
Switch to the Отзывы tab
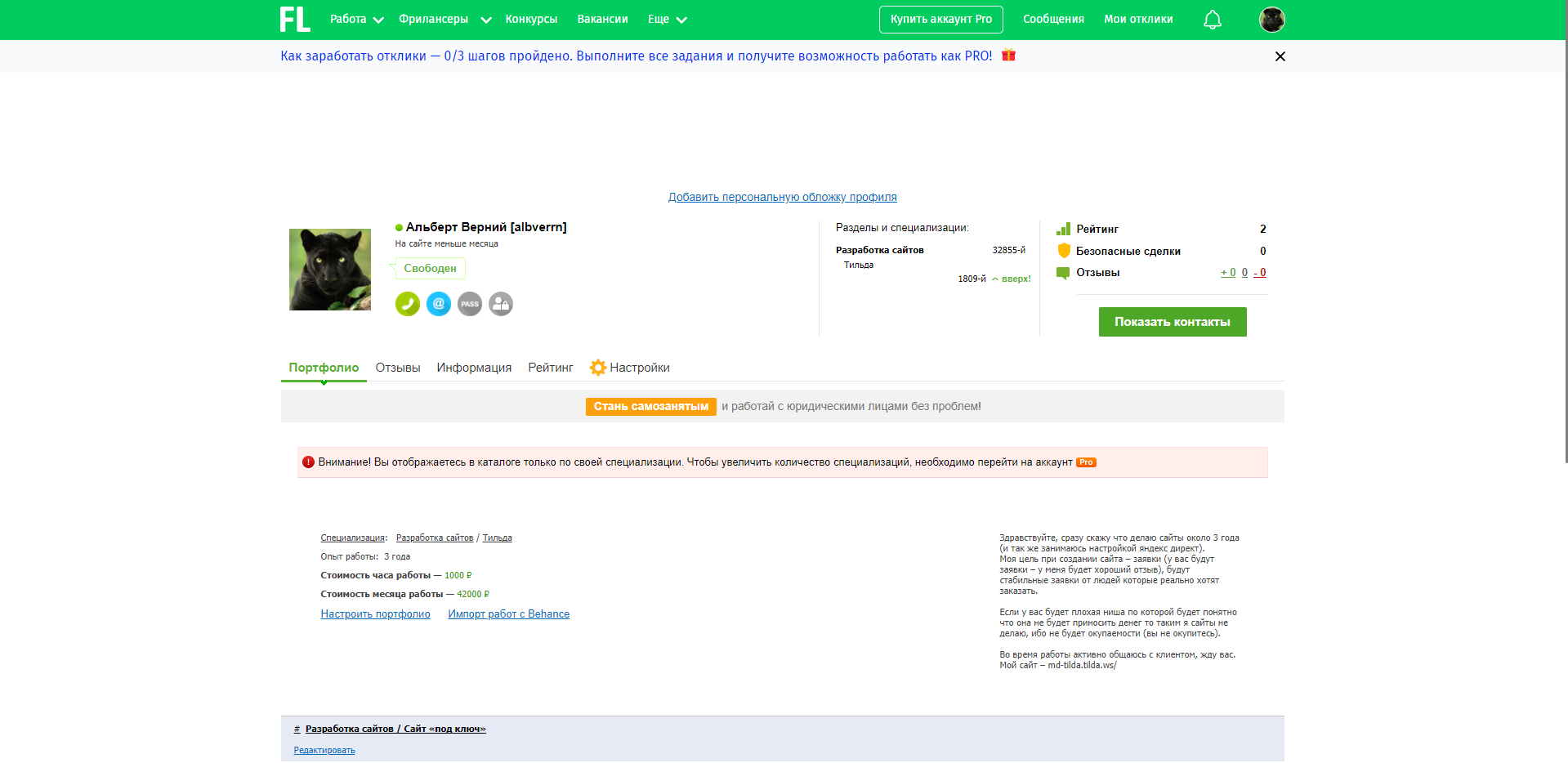click(398, 368)
